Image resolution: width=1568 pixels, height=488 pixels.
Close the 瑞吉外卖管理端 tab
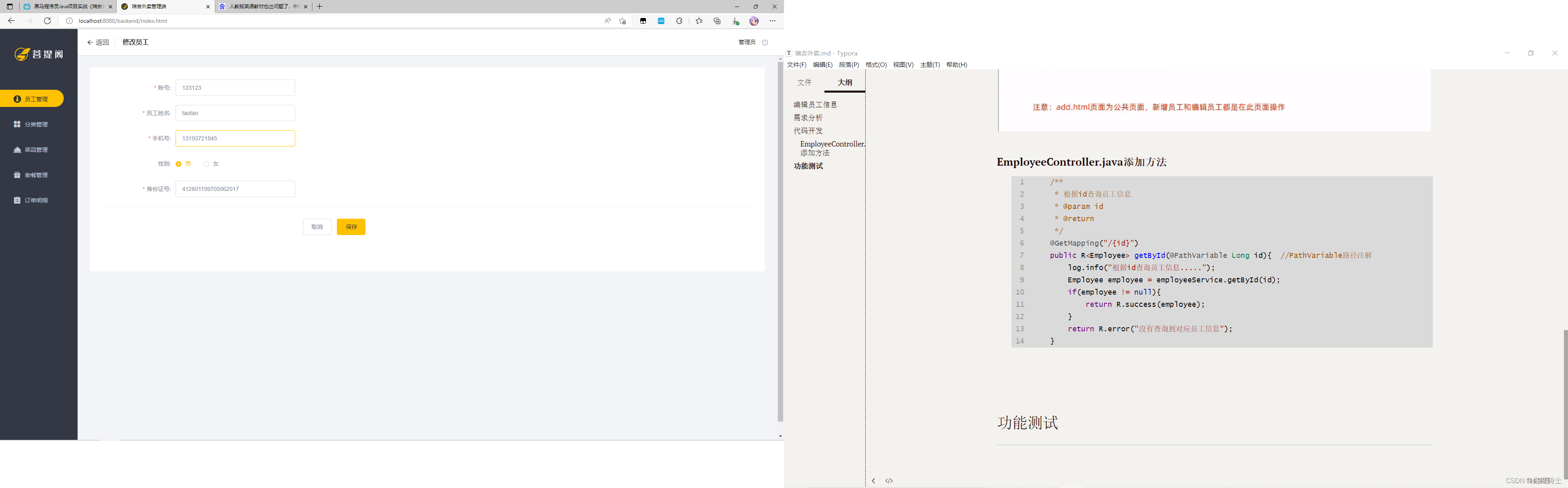tap(207, 7)
